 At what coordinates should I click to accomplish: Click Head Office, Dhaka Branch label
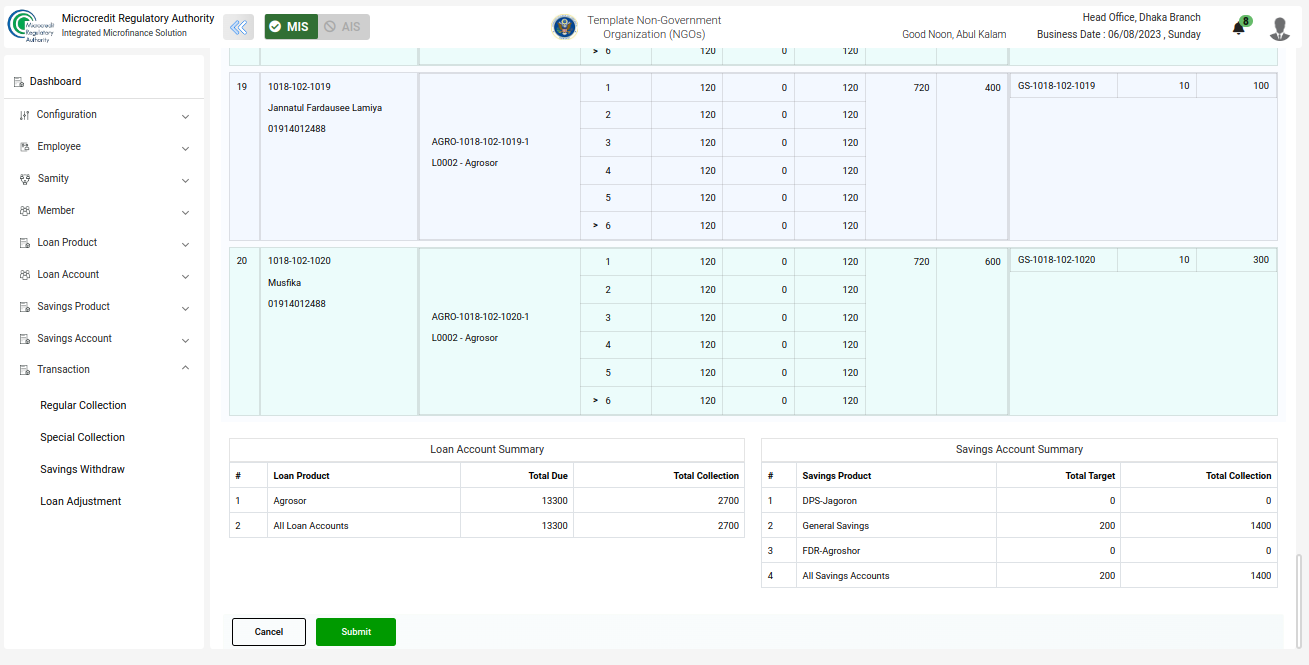point(1142,18)
